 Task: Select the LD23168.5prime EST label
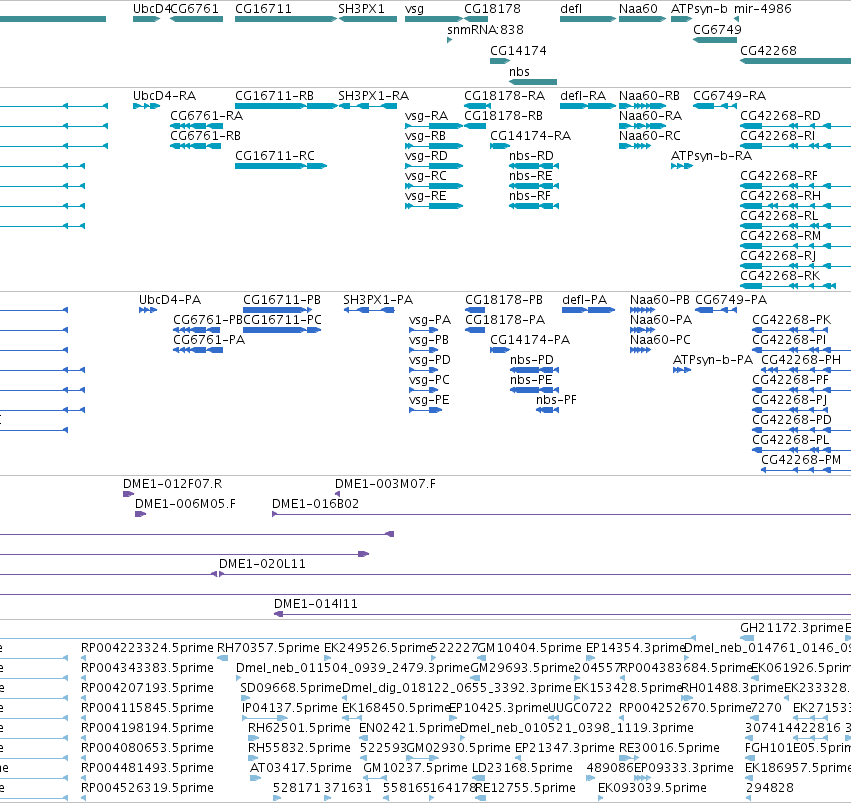click(x=522, y=768)
